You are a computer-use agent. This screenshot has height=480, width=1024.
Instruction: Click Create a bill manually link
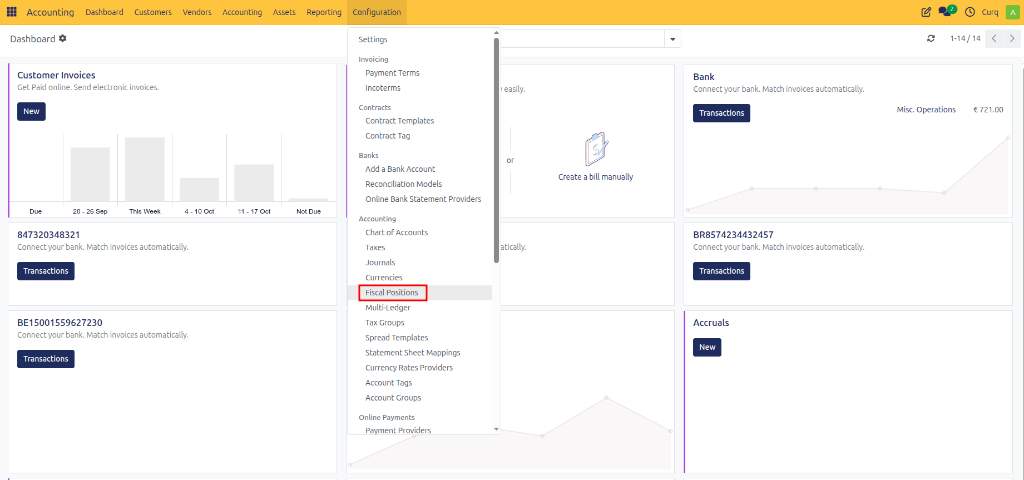point(596,177)
